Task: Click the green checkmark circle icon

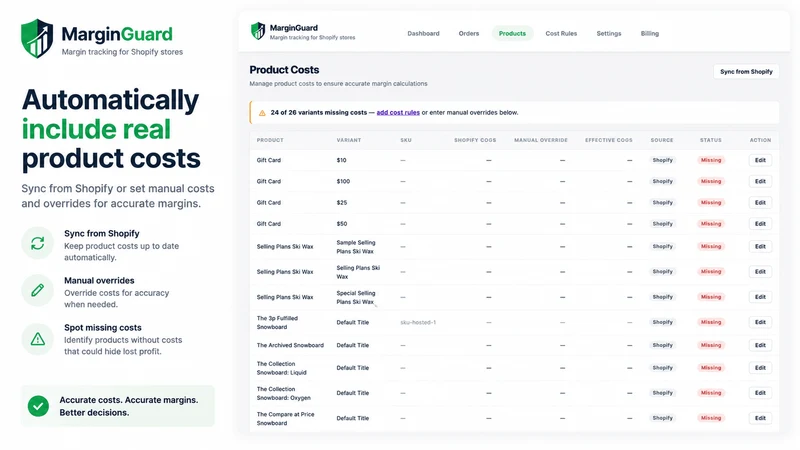Action: (38, 406)
